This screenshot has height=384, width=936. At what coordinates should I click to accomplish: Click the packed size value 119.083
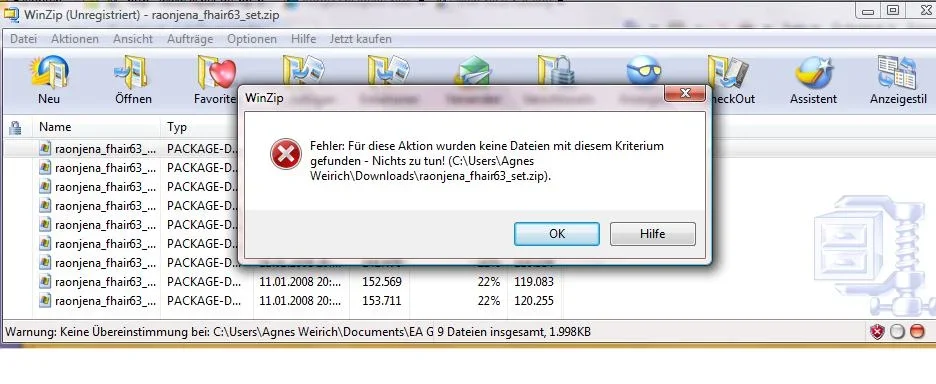click(534, 281)
